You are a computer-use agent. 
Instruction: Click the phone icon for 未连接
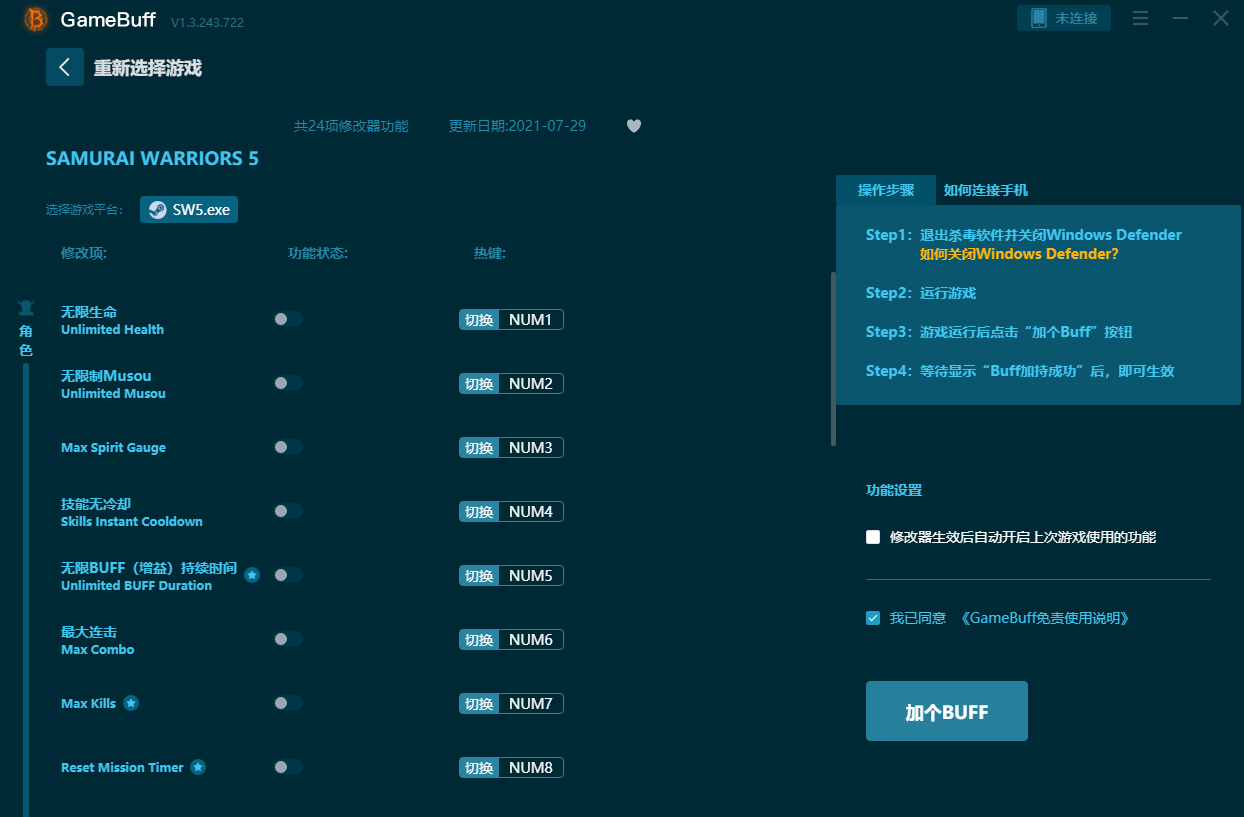pos(1038,18)
